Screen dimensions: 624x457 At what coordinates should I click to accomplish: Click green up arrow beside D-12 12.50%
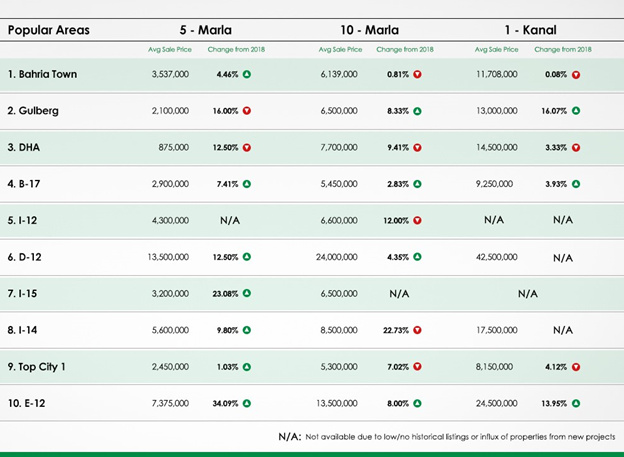coord(247,257)
